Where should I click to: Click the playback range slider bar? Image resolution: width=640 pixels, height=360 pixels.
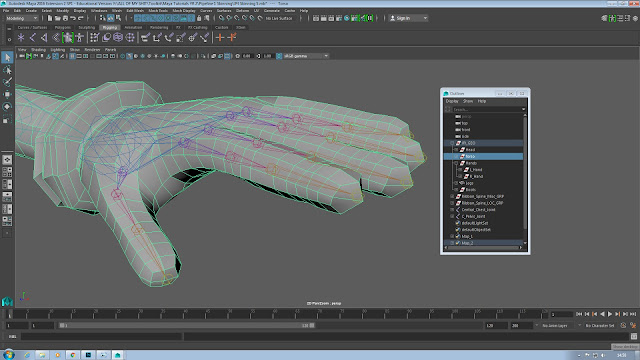[x=187, y=325]
